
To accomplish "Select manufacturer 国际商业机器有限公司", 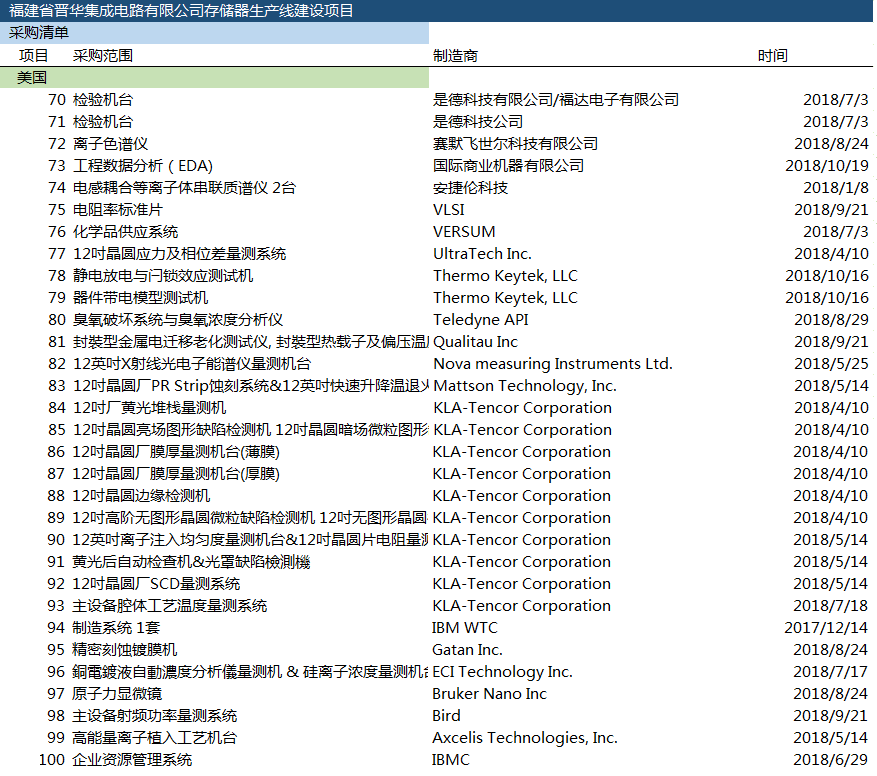I will pos(508,166).
